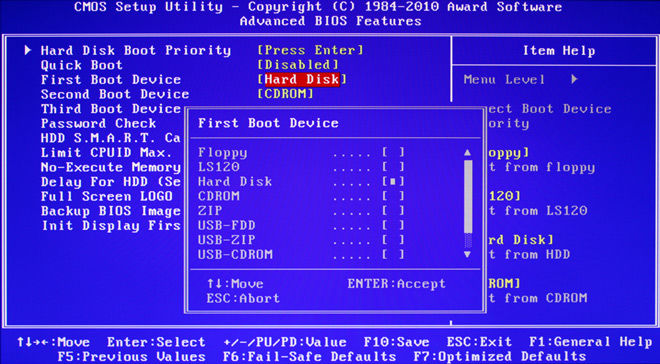Change the Disabled value for Quick Boot
The height and width of the screenshot is (364, 660).
[x=298, y=65]
